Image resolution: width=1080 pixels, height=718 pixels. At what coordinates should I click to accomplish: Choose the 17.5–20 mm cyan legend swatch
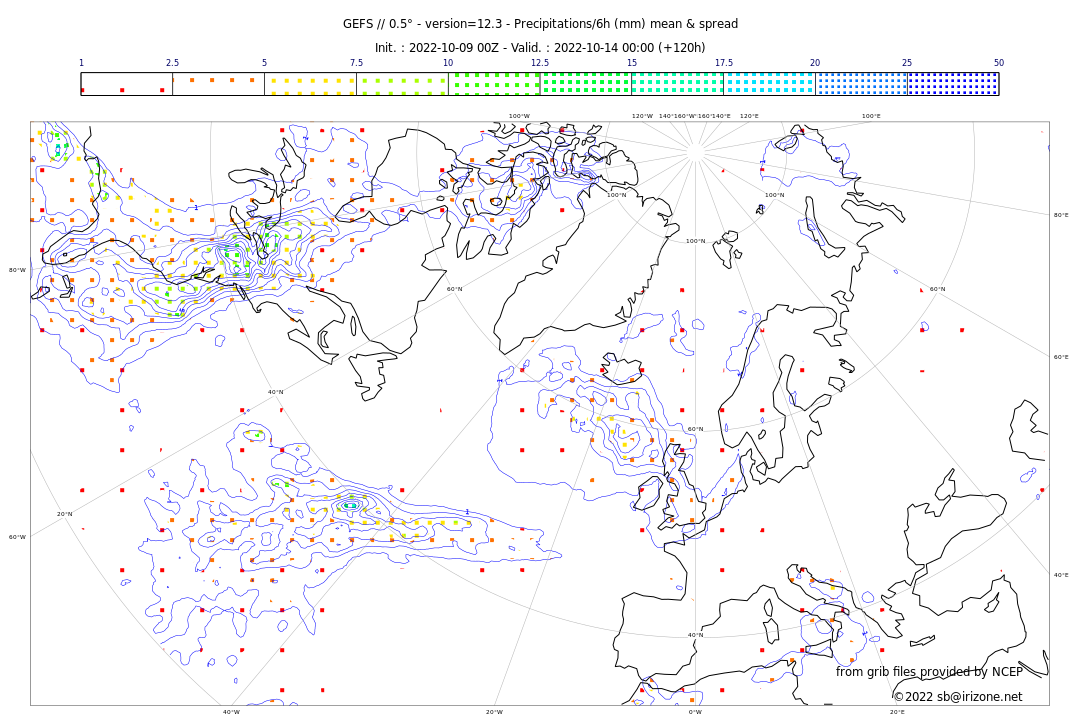[x=769, y=84]
